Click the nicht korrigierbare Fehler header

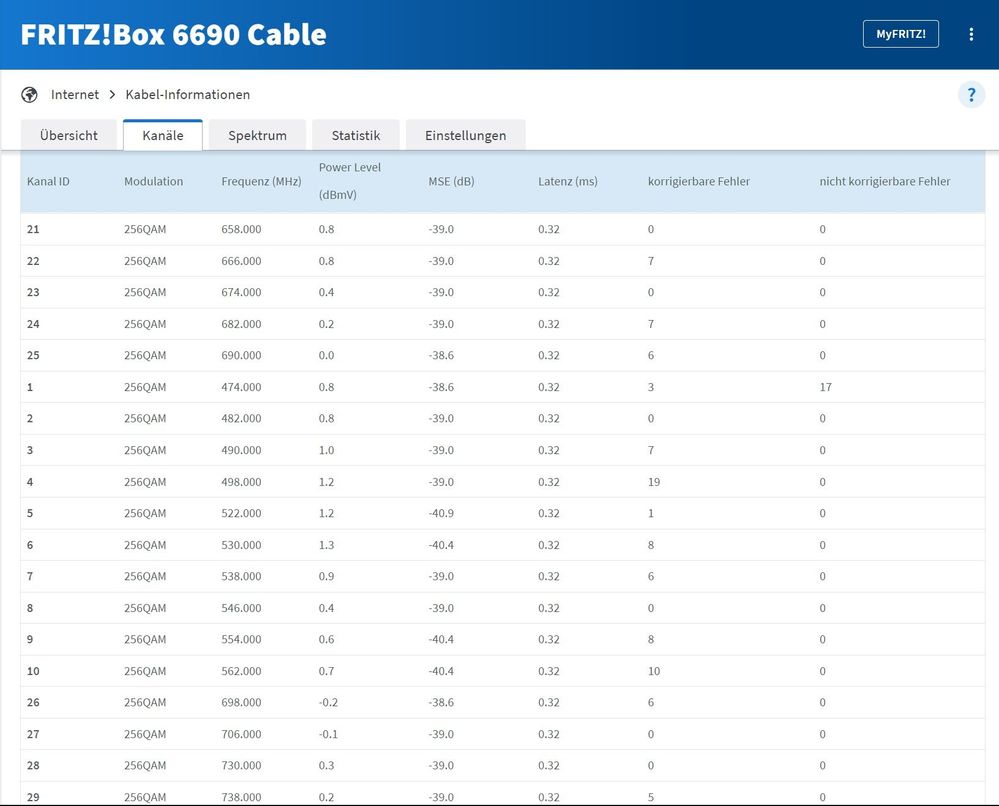pyautogui.click(x=884, y=181)
